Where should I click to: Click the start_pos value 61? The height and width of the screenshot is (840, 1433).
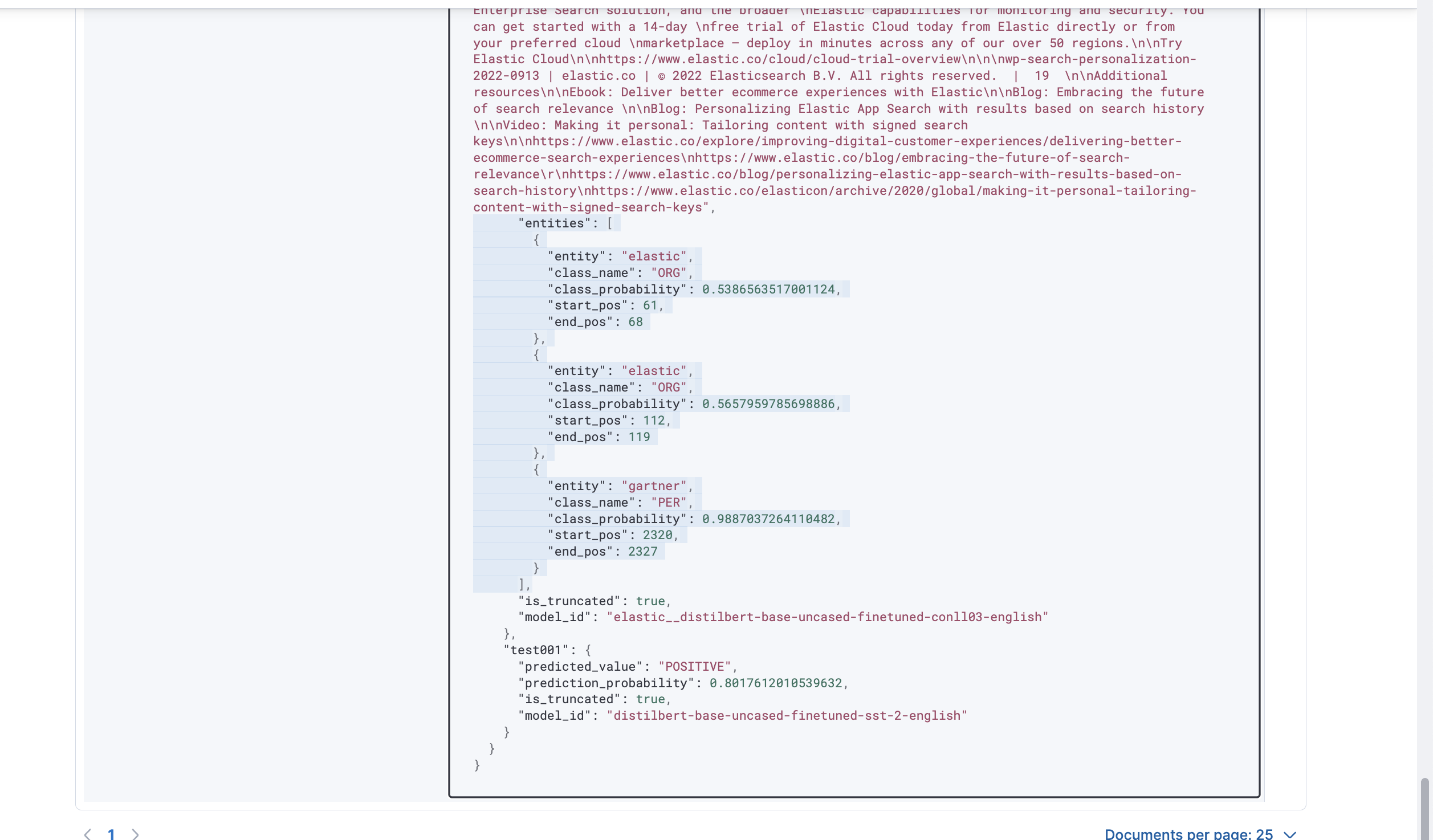(x=650, y=305)
